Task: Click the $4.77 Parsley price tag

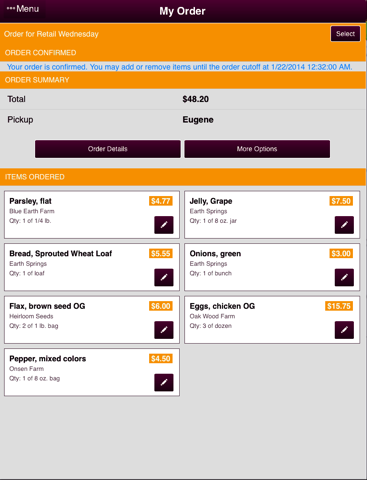Action: (x=161, y=201)
